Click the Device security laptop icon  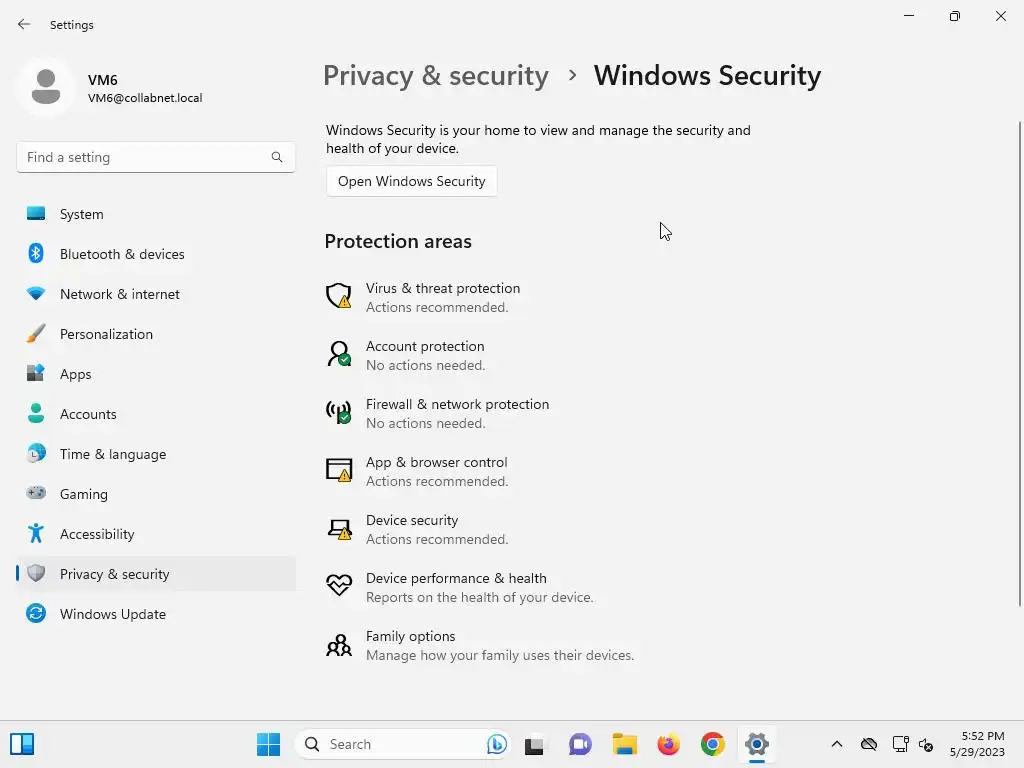[x=339, y=528]
